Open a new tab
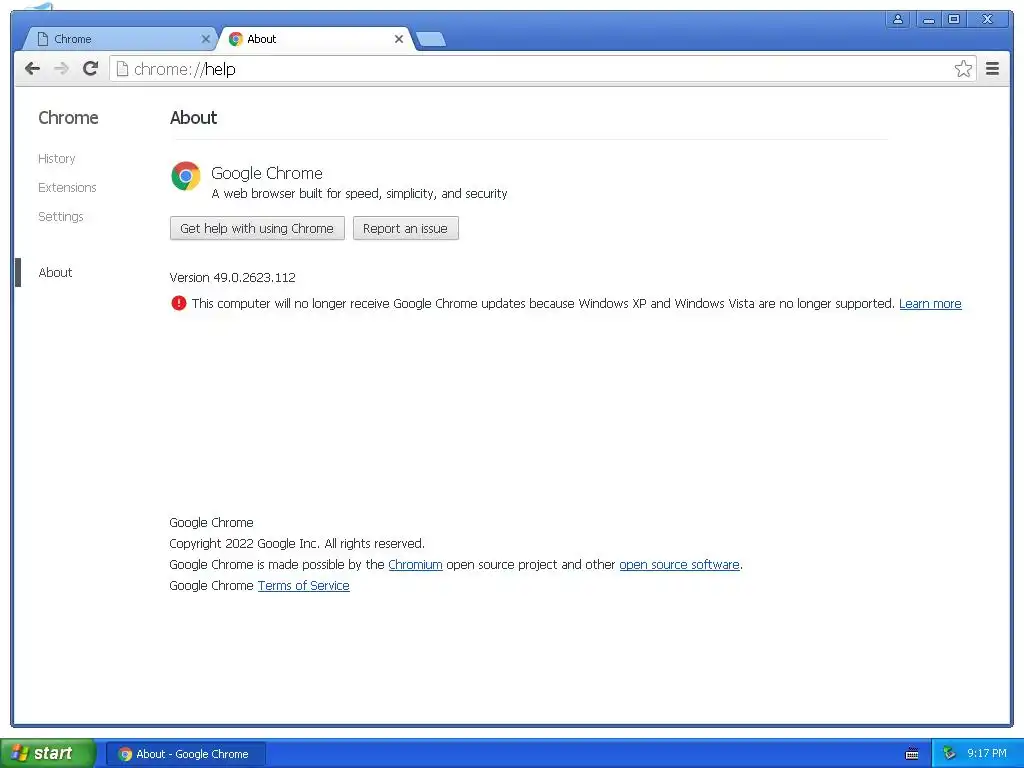Viewport: 1024px width, 768px height. pyautogui.click(x=430, y=40)
